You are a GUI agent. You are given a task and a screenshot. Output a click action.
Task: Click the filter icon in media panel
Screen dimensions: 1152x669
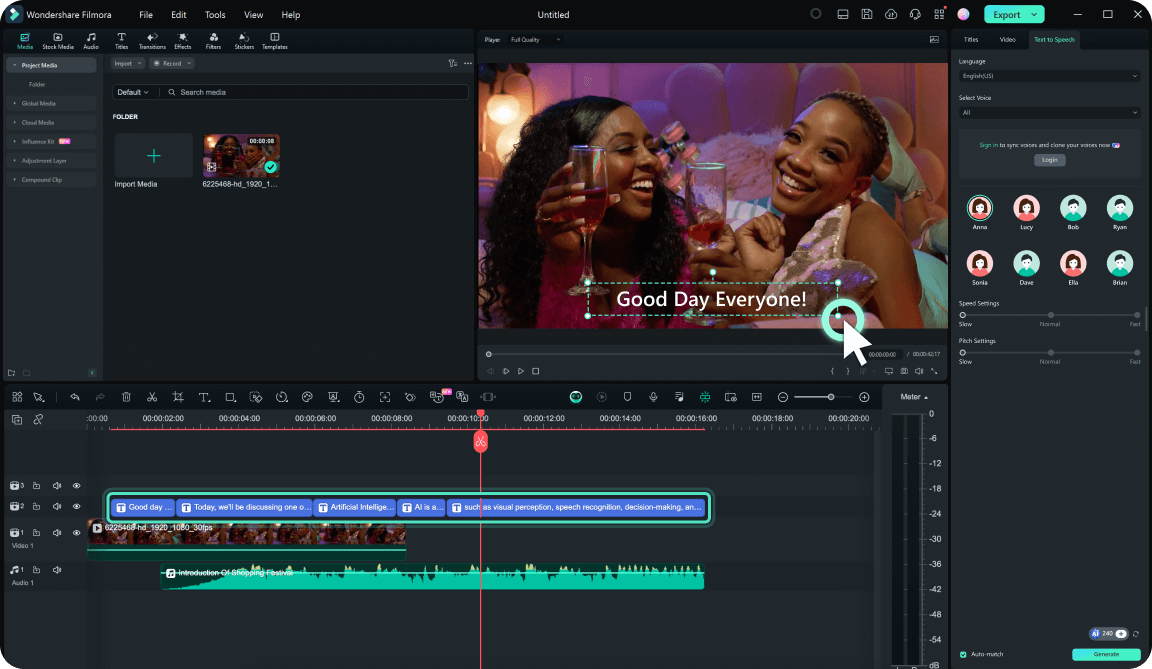(453, 64)
